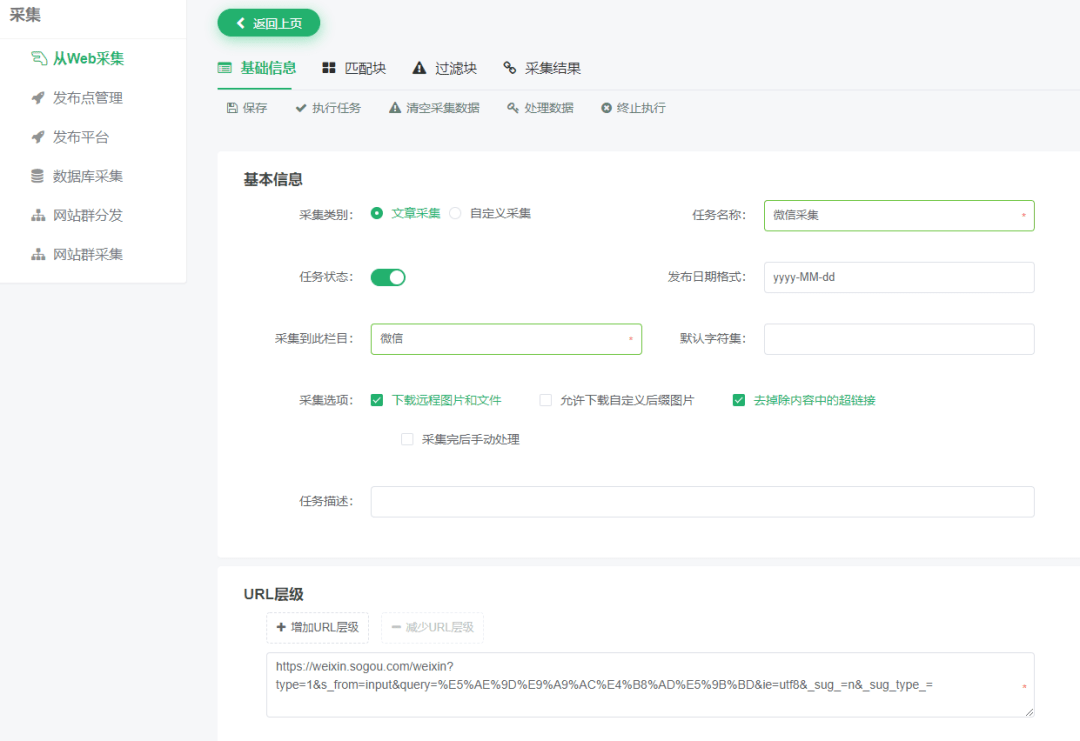Image resolution: width=1080 pixels, height=741 pixels.
Task: Toggle the 任务状态 switch off
Action: pos(388,278)
